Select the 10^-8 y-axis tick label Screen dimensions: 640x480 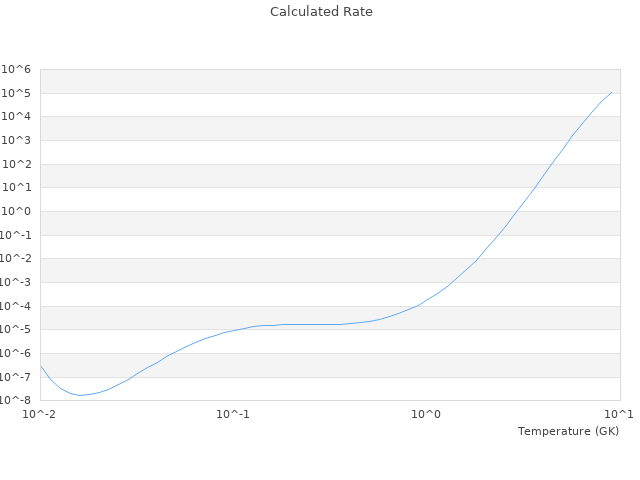click(15, 400)
